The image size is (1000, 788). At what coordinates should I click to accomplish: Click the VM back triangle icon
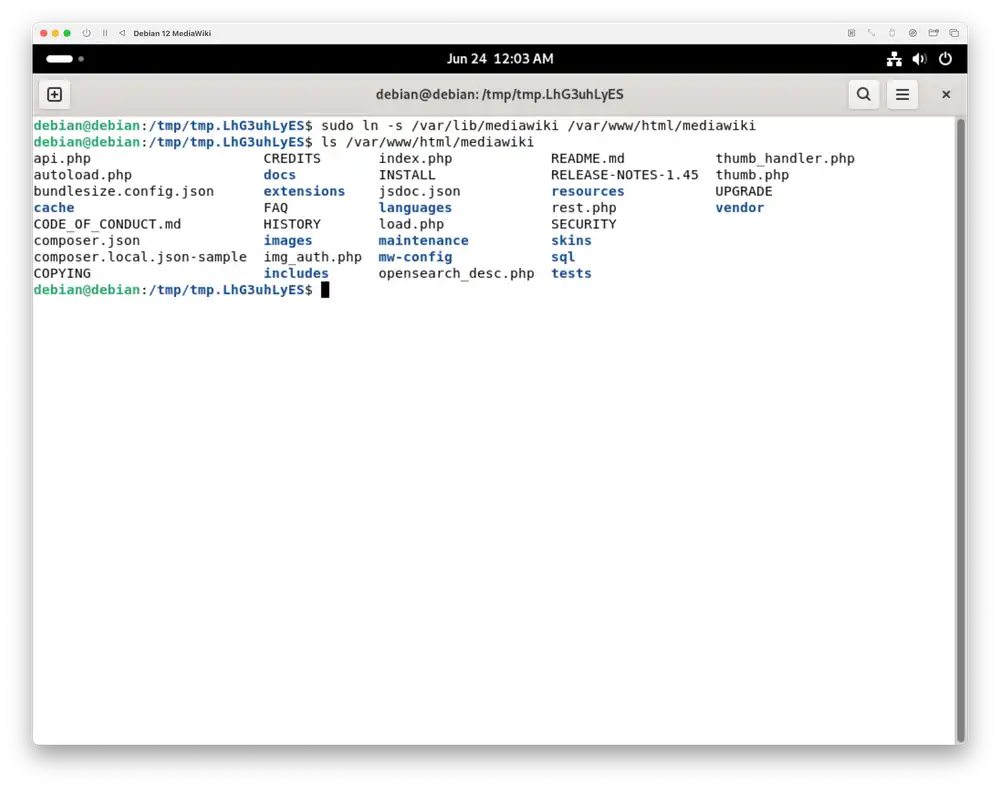point(122,33)
